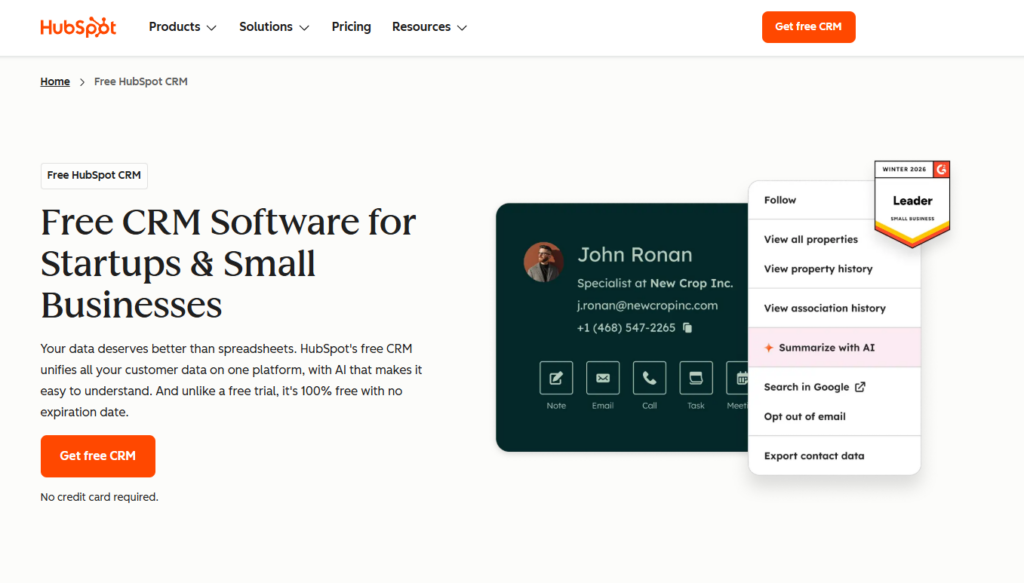1024x583 pixels.
Task: Click the external link icon next to Search in Google
Action: 860,387
